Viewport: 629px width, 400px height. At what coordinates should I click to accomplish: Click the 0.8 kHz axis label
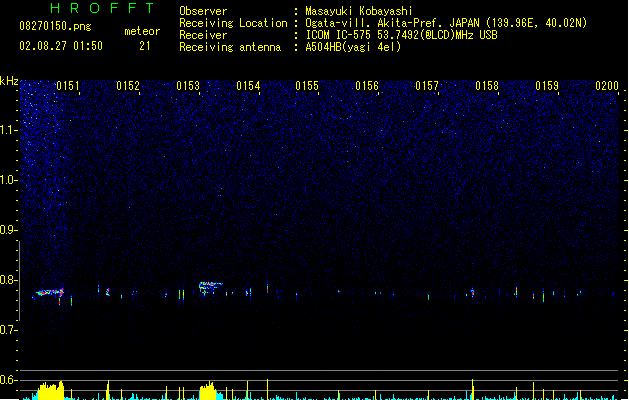click(8, 280)
